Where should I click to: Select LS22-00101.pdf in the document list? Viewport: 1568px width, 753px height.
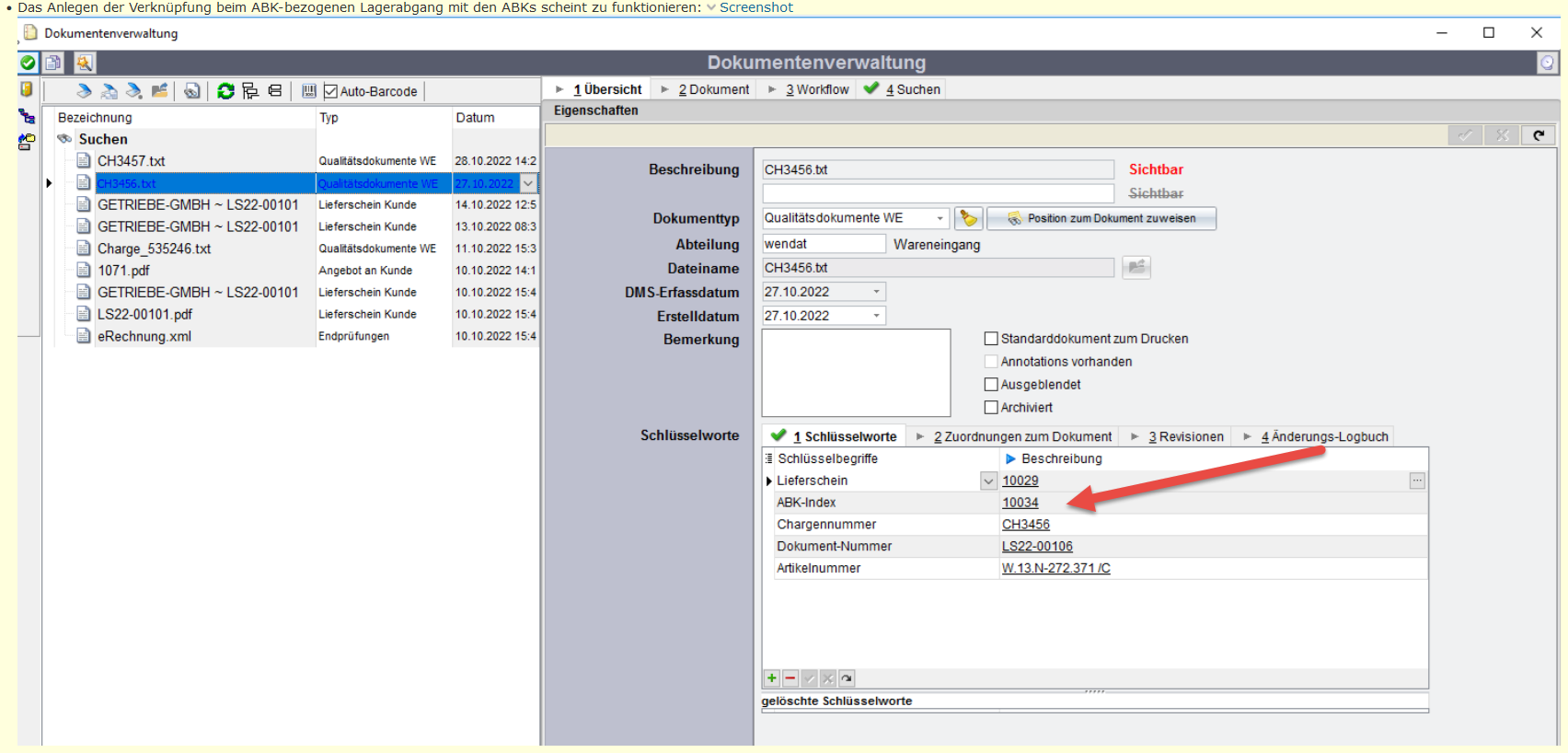click(x=144, y=315)
